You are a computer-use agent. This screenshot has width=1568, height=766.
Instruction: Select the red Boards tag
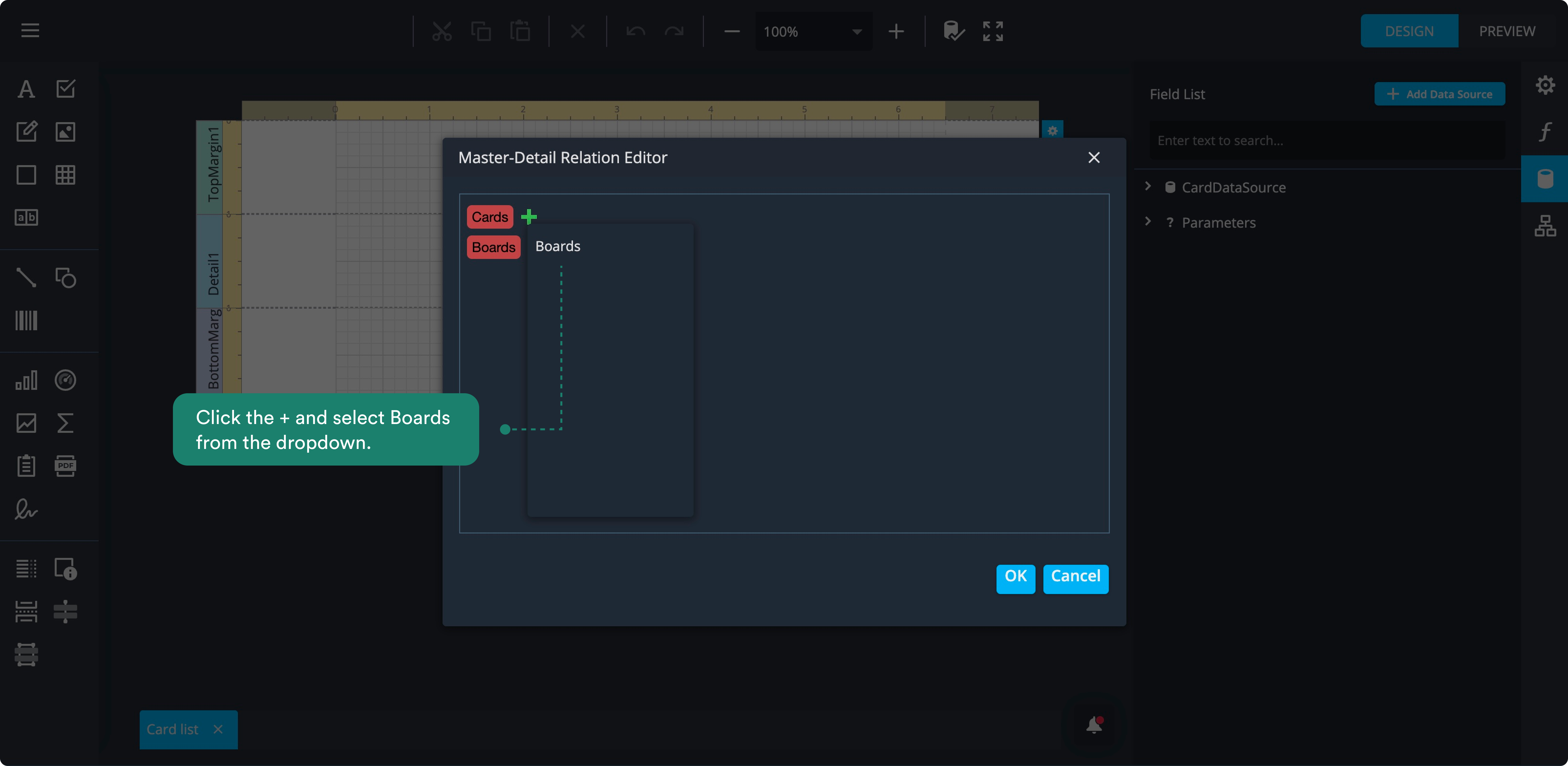coord(494,247)
